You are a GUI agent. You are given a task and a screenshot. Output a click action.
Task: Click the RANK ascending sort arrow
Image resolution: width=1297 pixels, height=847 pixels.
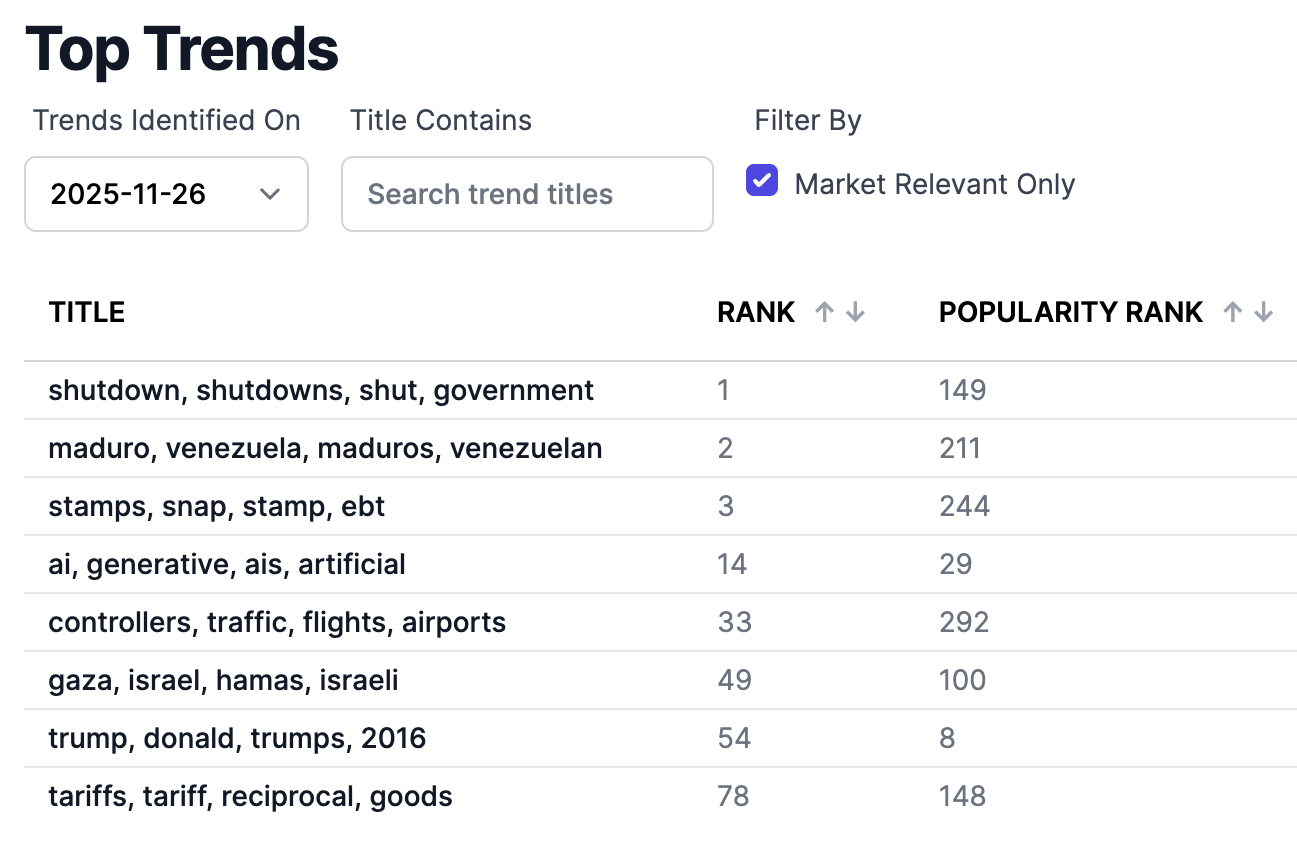823,311
